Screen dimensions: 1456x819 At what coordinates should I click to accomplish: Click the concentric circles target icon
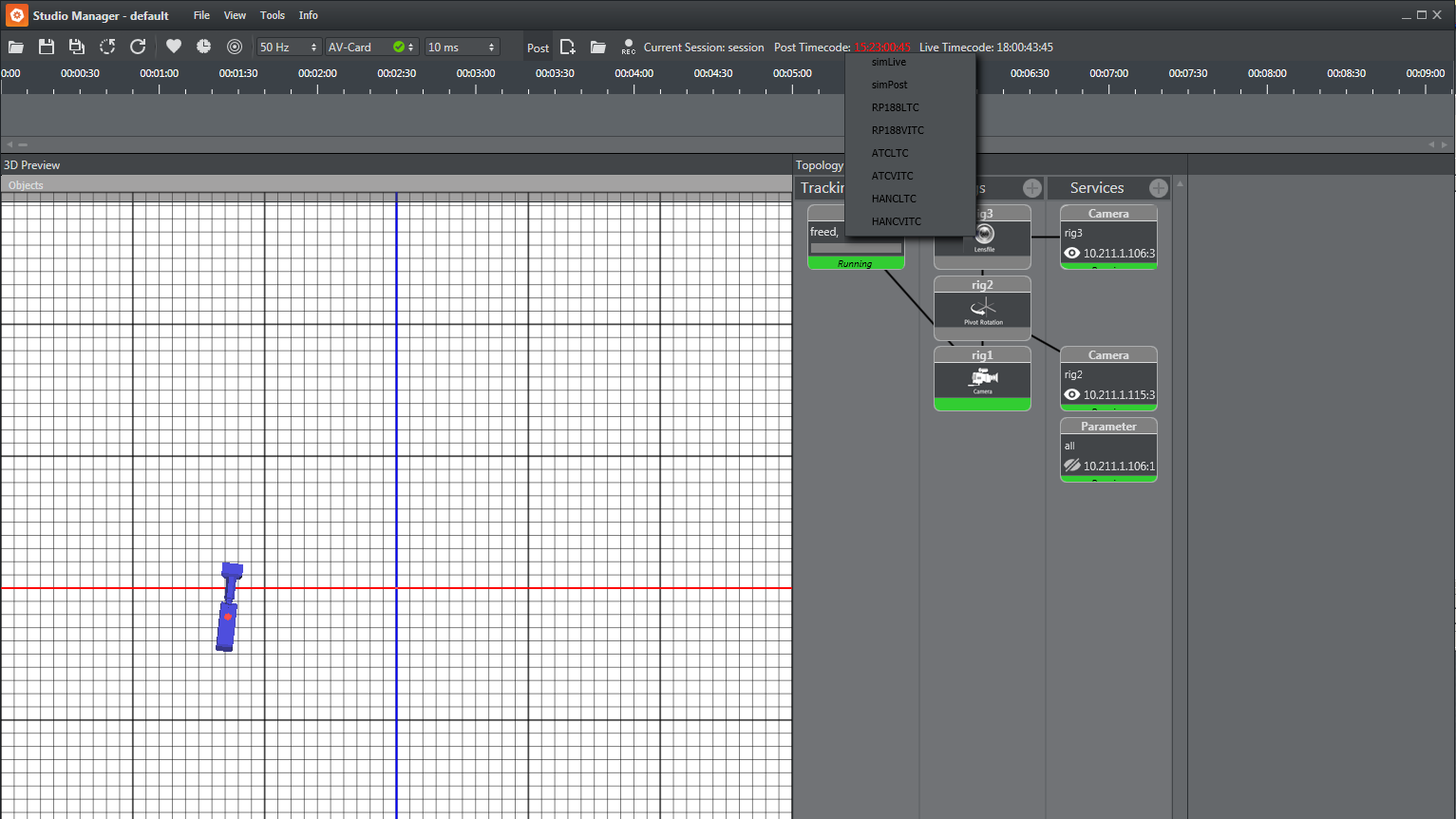coord(235,47)
